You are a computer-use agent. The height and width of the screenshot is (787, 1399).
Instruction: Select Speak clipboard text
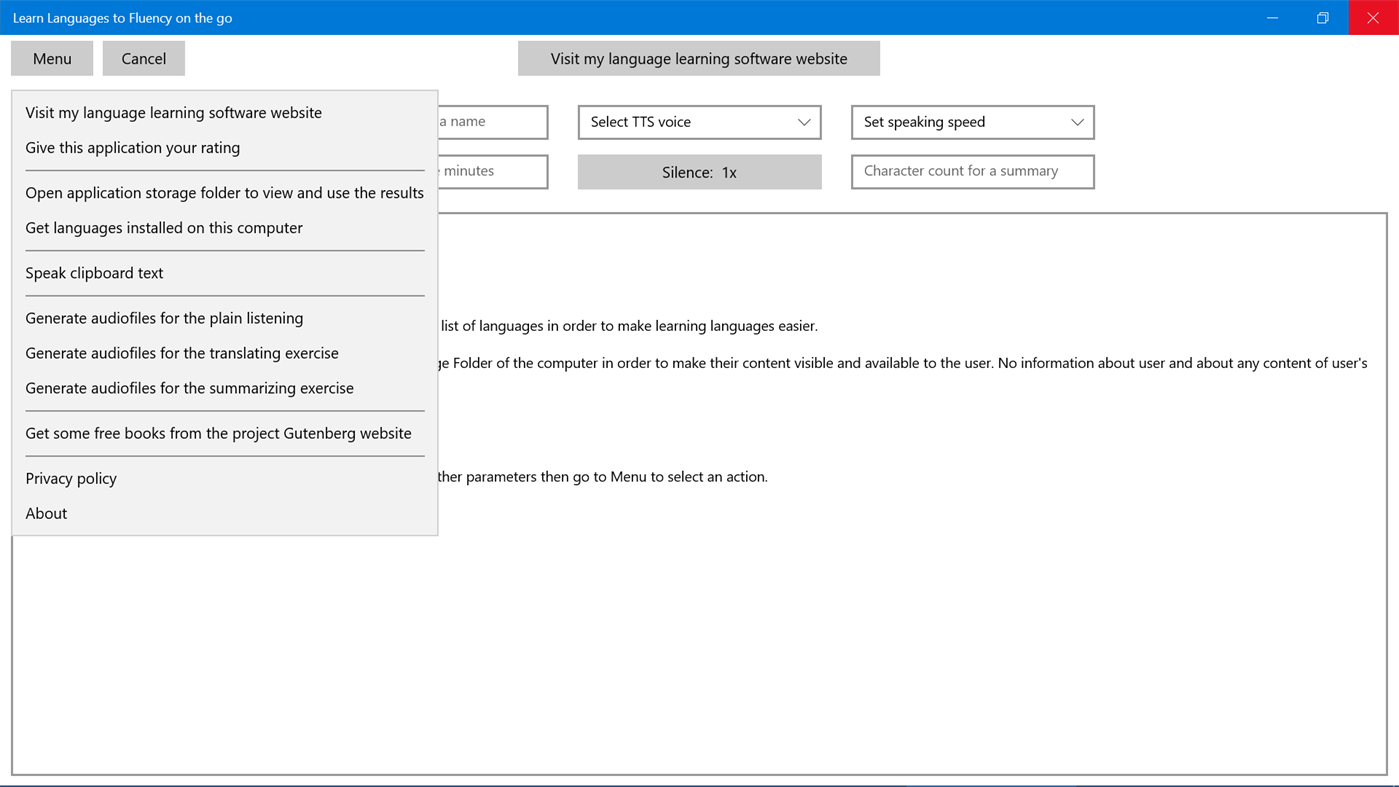(94, 272)
